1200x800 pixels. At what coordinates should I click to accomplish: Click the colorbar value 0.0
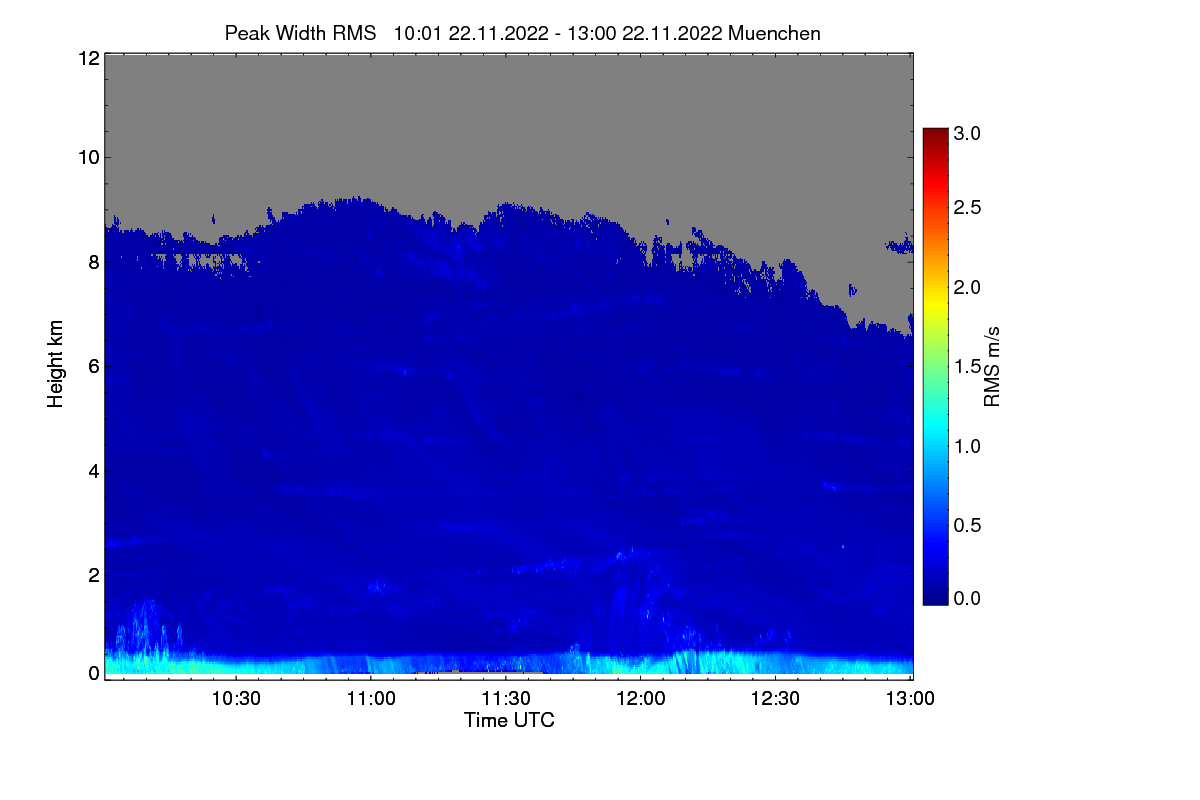966,598
